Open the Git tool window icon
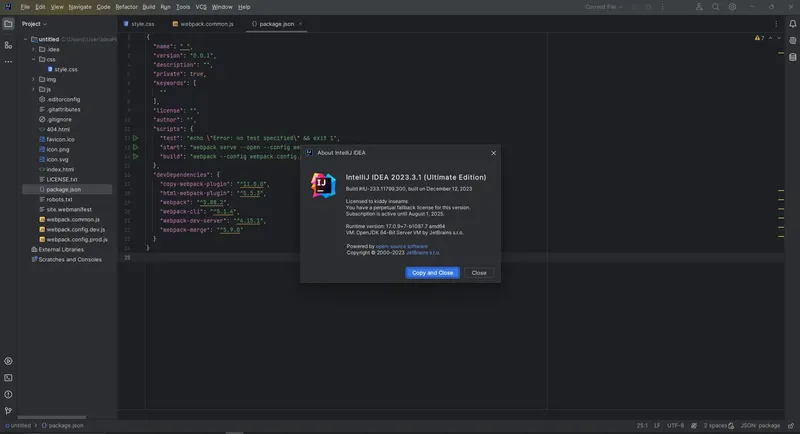Image resolution: width=800 pixels, height=434 pixels. (x=8, y=411)
